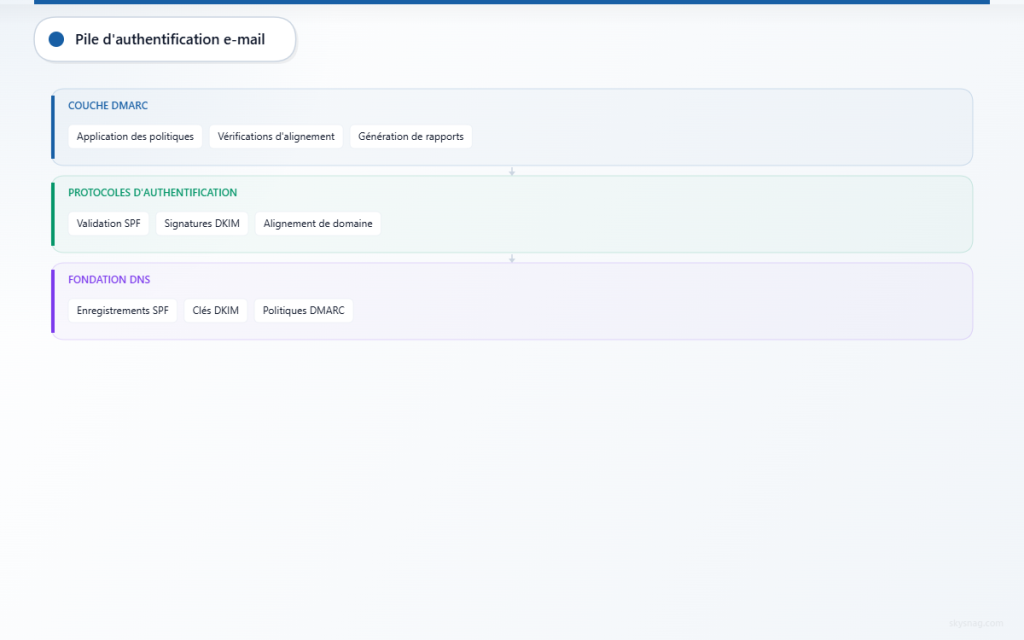
Task: Select the Application des politiques chip
Action: [x=135, y=136]
